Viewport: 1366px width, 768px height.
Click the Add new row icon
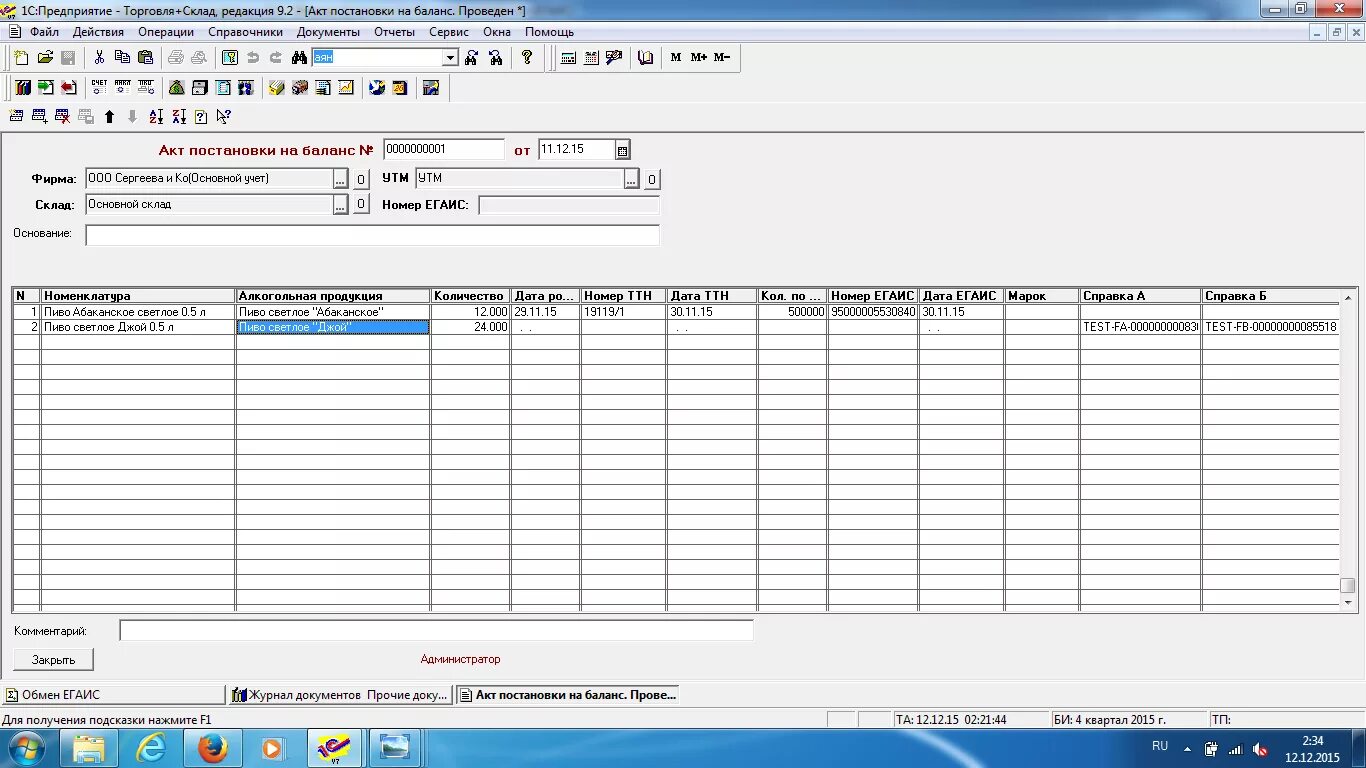17,117
